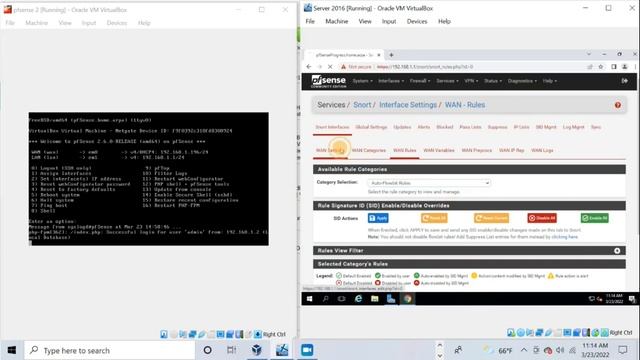Launch Internet Explorer from guest taskbar

(358, 299)
